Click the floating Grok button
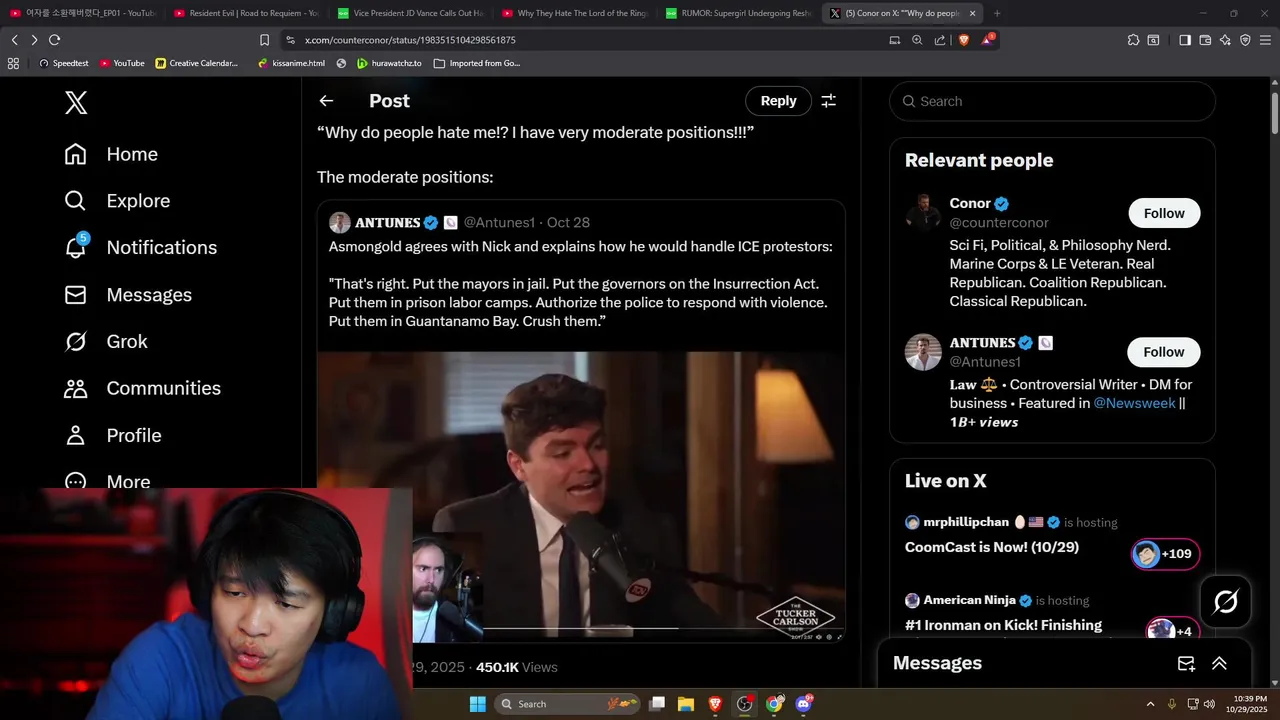 1226,601
